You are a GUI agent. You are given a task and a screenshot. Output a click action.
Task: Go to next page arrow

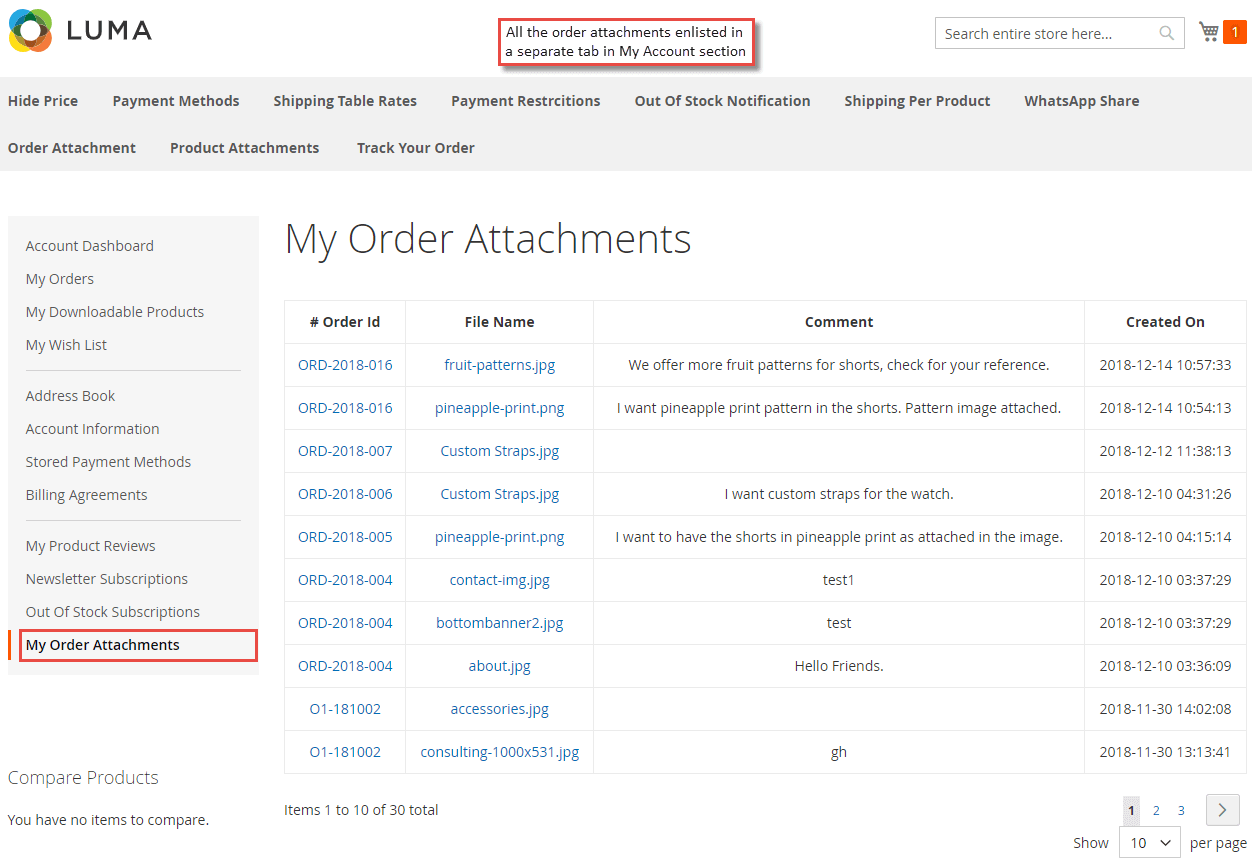click(x=1222, y=810)
